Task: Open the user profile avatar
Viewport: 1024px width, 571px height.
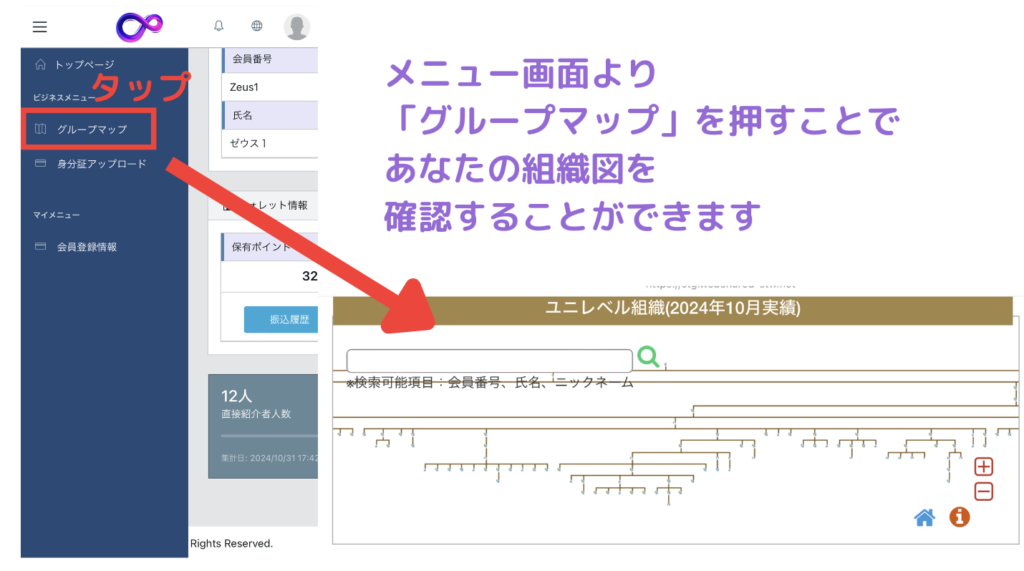Action: point(297,27)
